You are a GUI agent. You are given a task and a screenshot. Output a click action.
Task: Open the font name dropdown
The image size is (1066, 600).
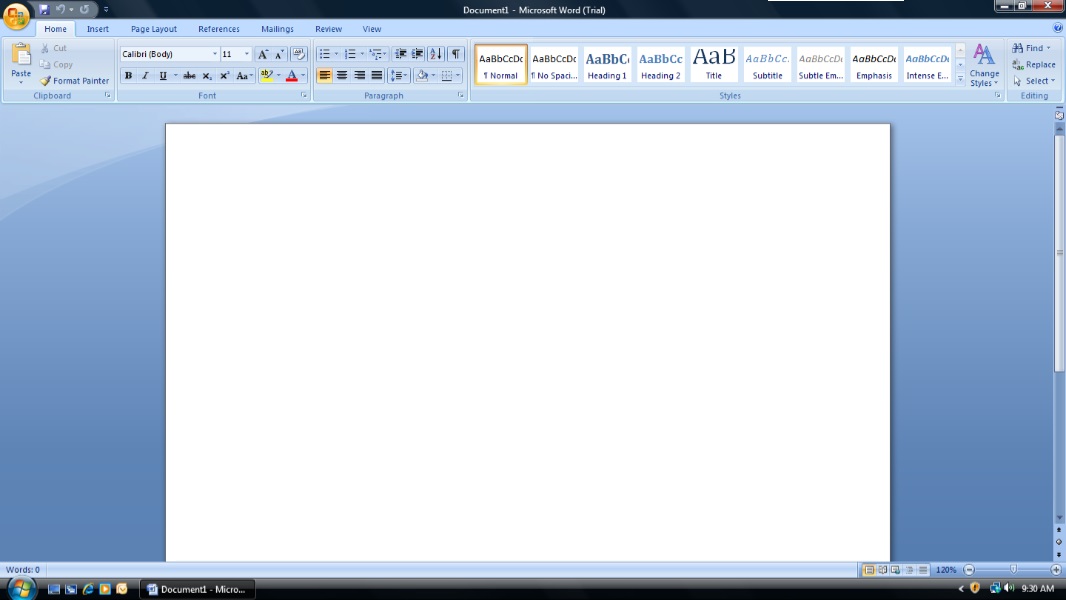214,54
